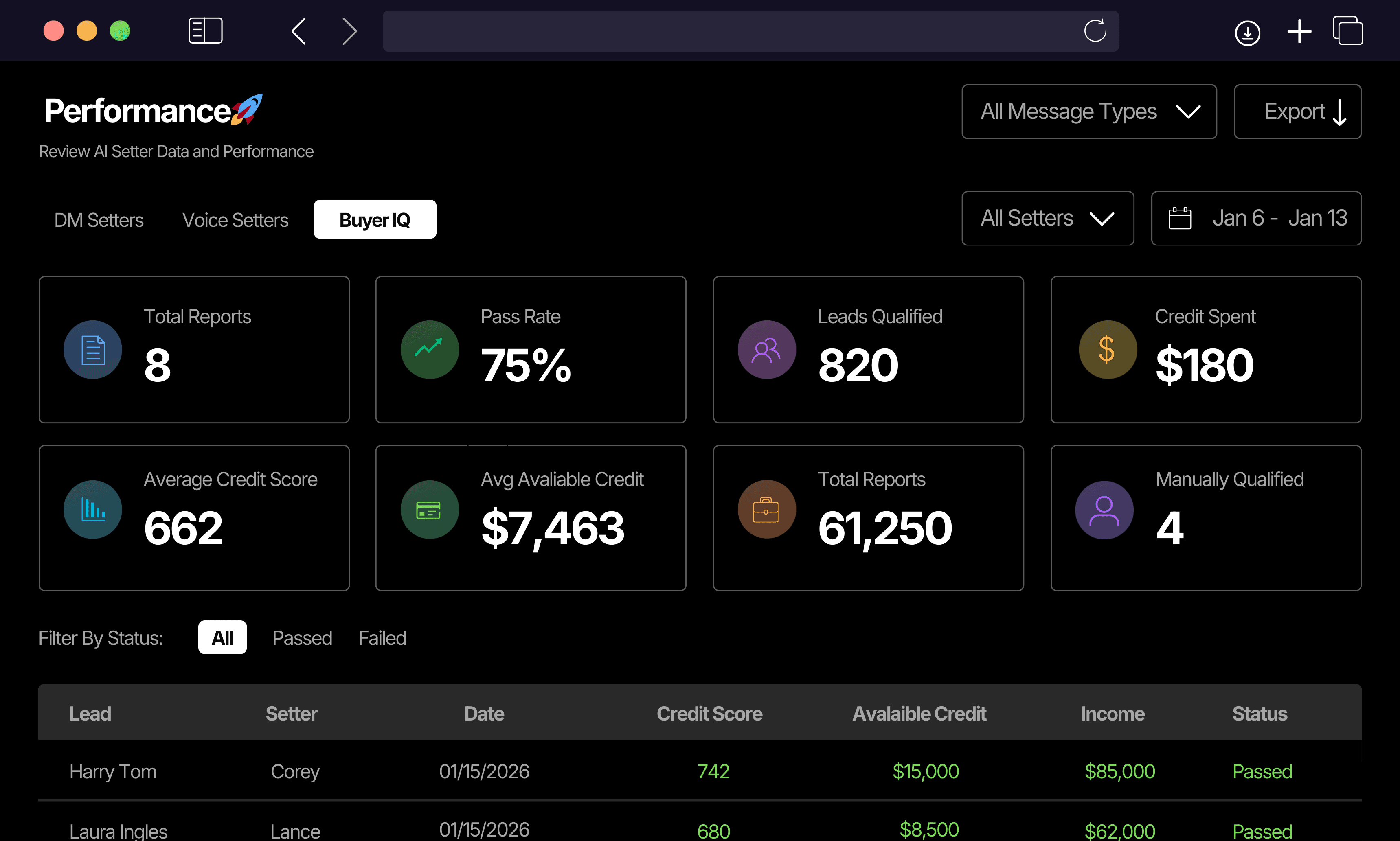Expand the All Setters dropdown
1400x841 pixels.
[1047, 218]
